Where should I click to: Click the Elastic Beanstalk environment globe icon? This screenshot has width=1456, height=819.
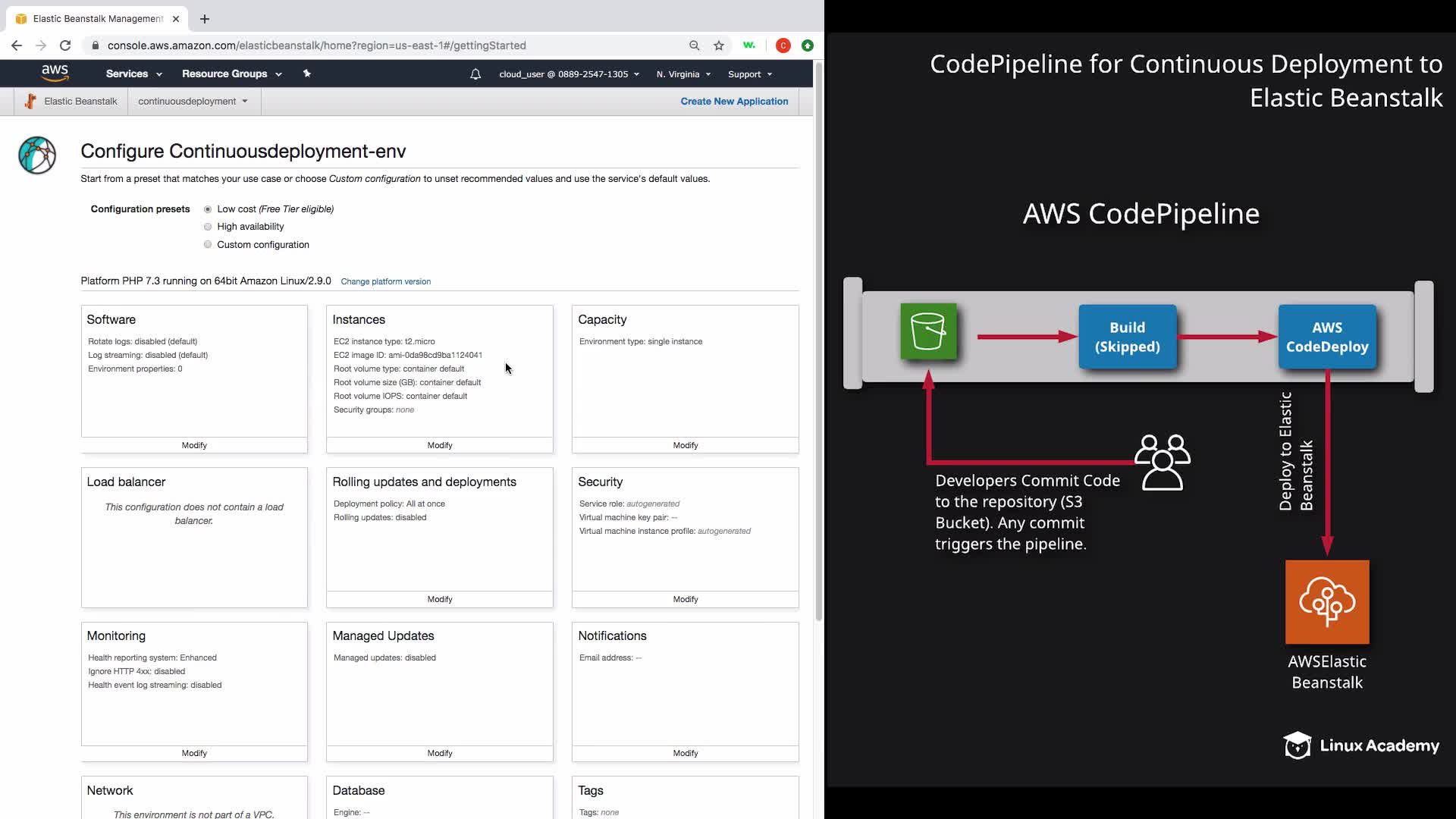pos(37,155)
